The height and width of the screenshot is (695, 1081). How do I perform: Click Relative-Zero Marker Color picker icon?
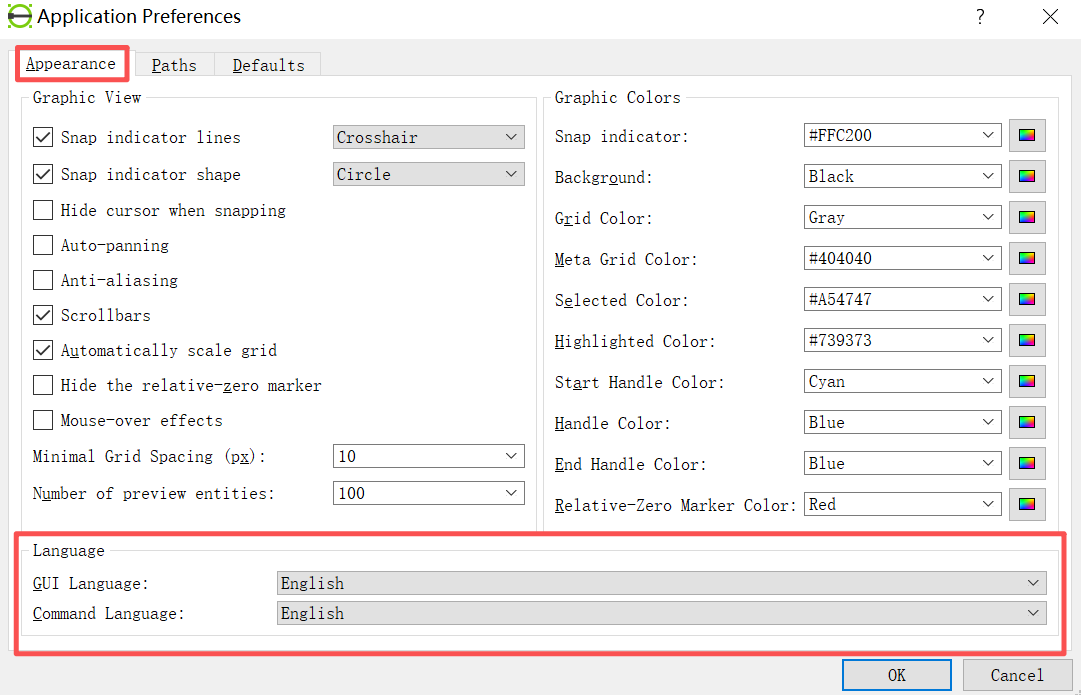tap(1027, 505)
